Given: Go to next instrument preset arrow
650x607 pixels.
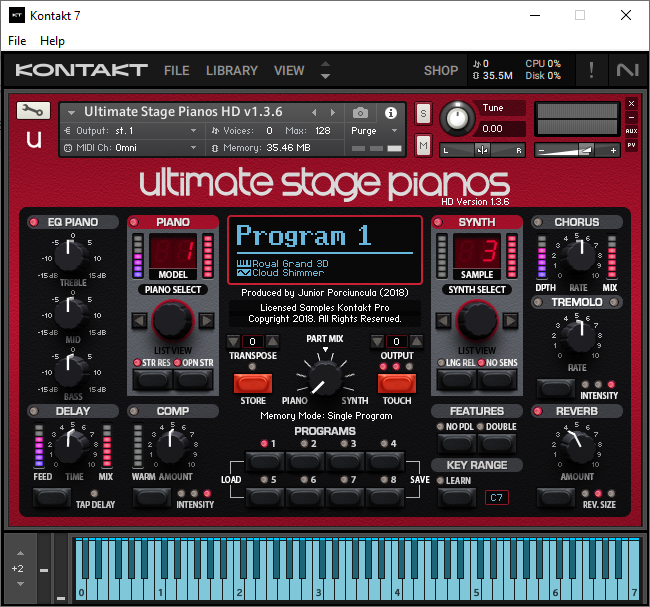Looking at the screenshot, I should pyautogui.click(x=332, y=112).
